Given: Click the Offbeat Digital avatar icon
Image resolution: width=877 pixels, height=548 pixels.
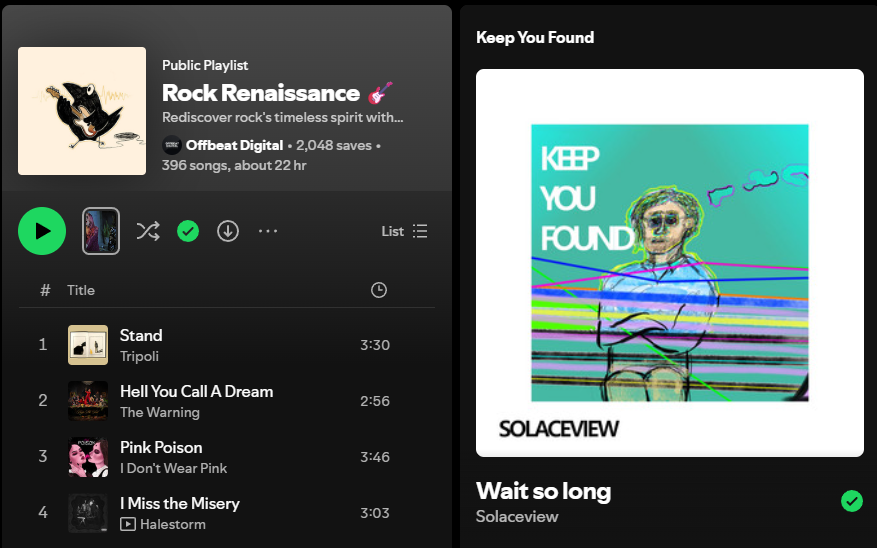Looking at the screenshot, I should click(x=172, y=145).
